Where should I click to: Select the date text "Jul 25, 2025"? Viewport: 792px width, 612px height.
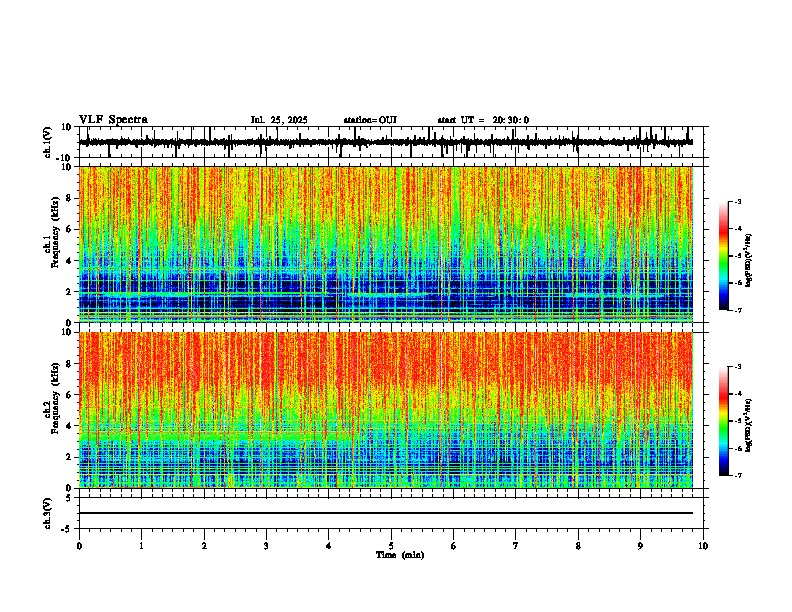279,120
